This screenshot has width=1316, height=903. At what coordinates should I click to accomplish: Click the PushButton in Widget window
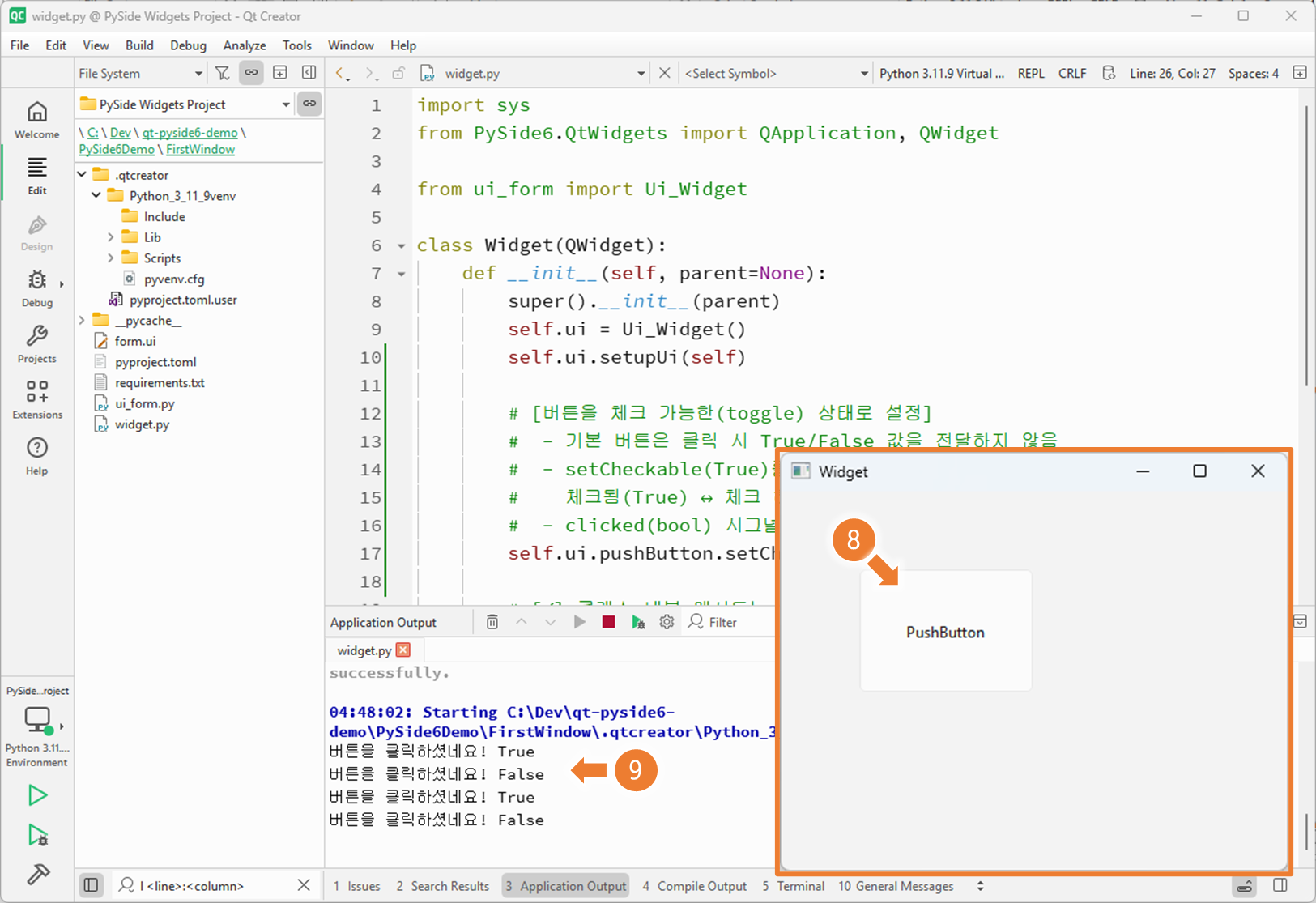pos(946,632)
